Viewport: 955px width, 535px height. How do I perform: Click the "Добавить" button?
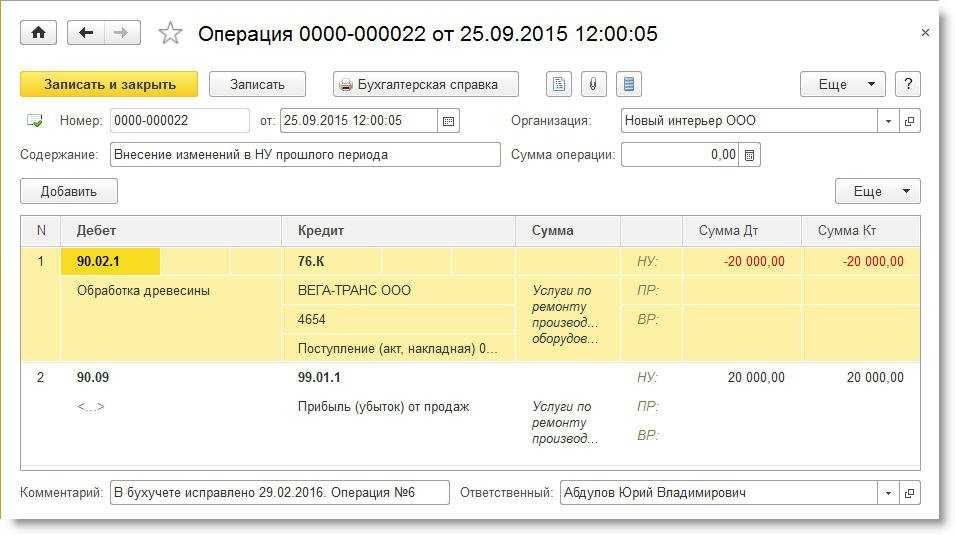[x=69, y=191]
